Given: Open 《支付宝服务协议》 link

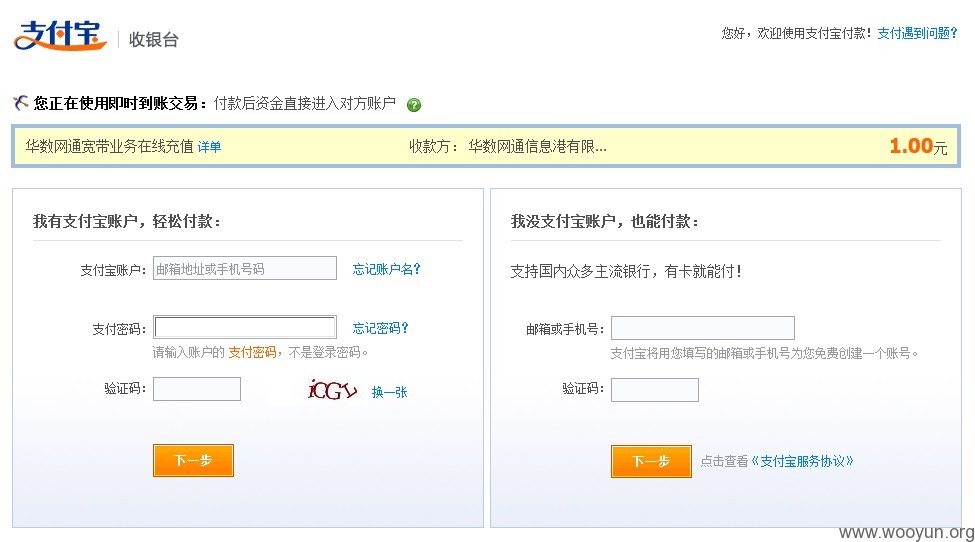Looking at the screenshot, I should [802, 461].
